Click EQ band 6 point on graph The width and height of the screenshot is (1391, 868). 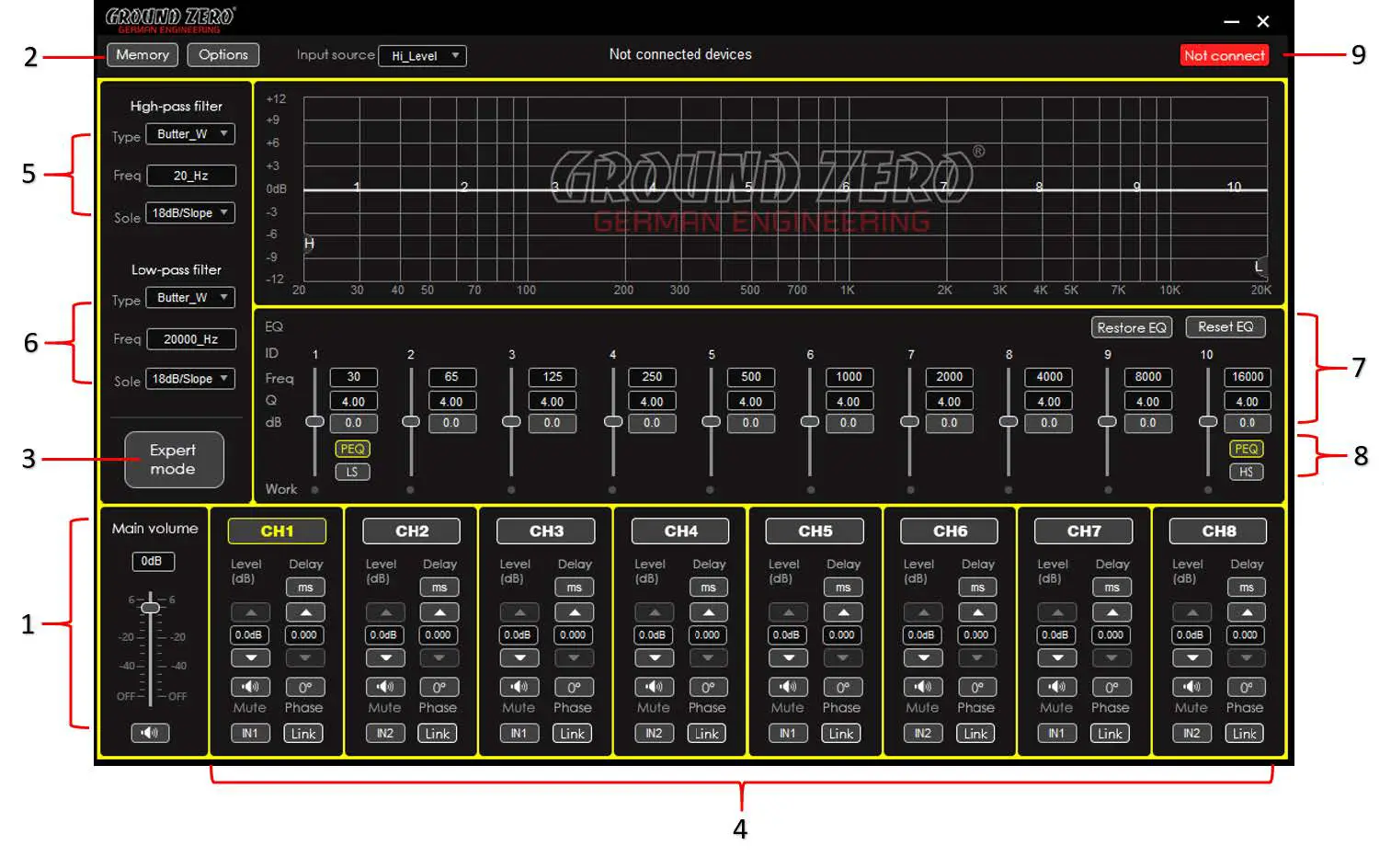(846, 188)
